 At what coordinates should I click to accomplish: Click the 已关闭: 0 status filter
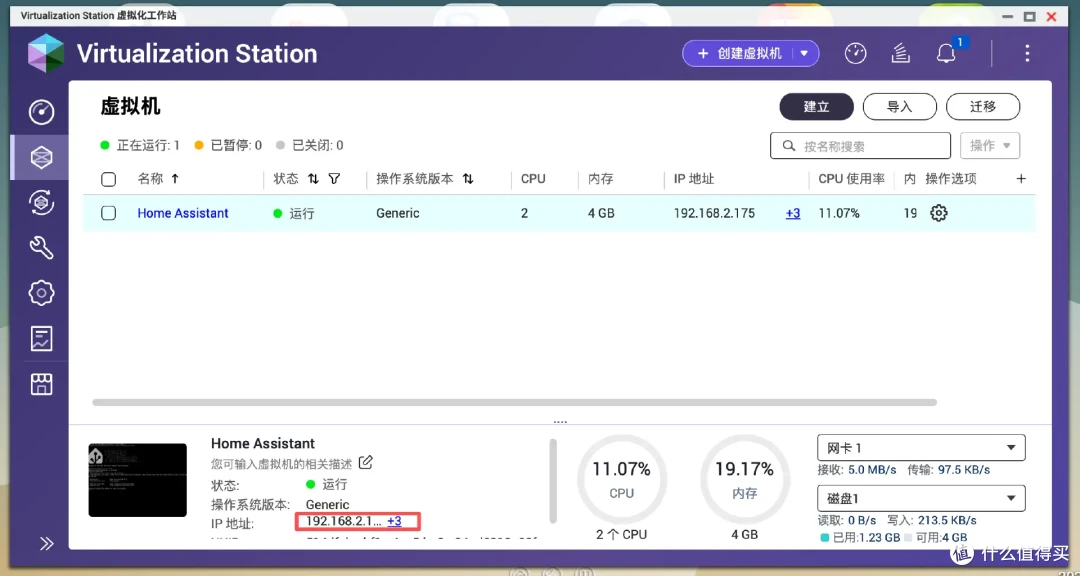[309, 145]
